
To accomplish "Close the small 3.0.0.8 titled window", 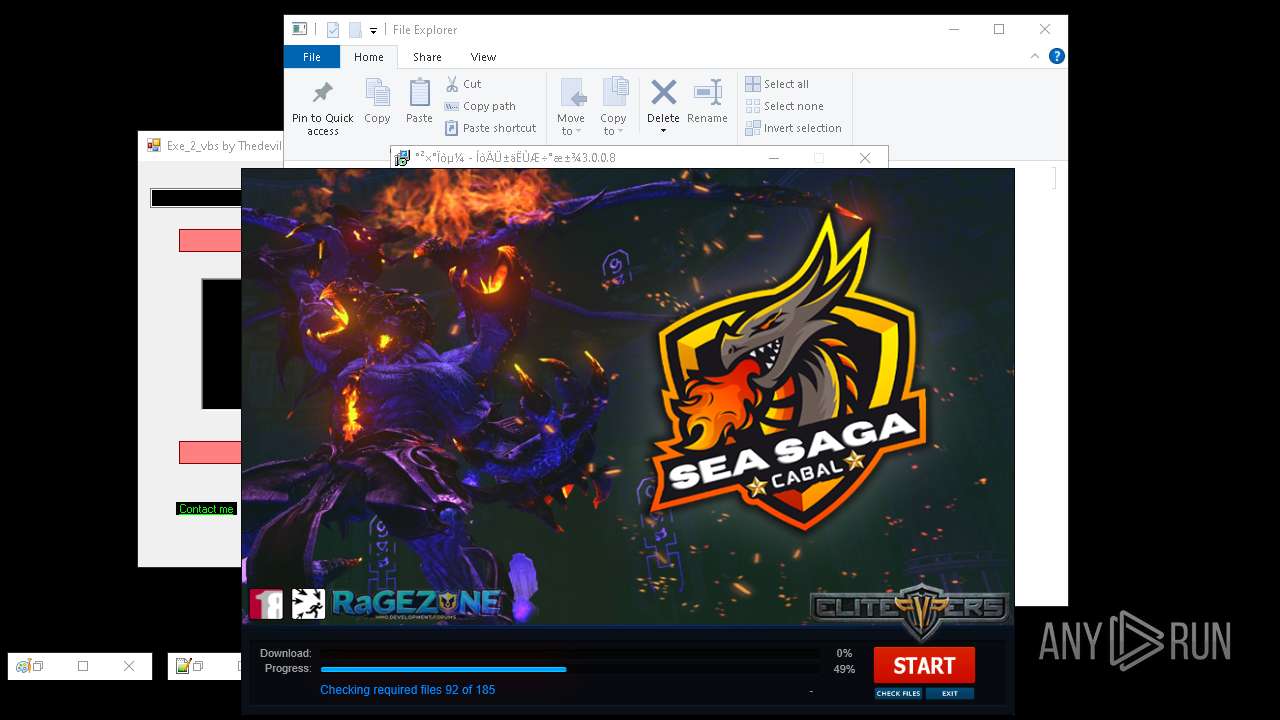I will [865, 158].
